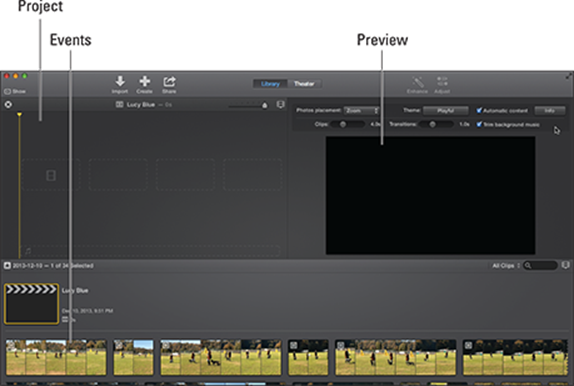
Task: Click the marker icon right of timeline zoom slider
Action: point(280,105)
